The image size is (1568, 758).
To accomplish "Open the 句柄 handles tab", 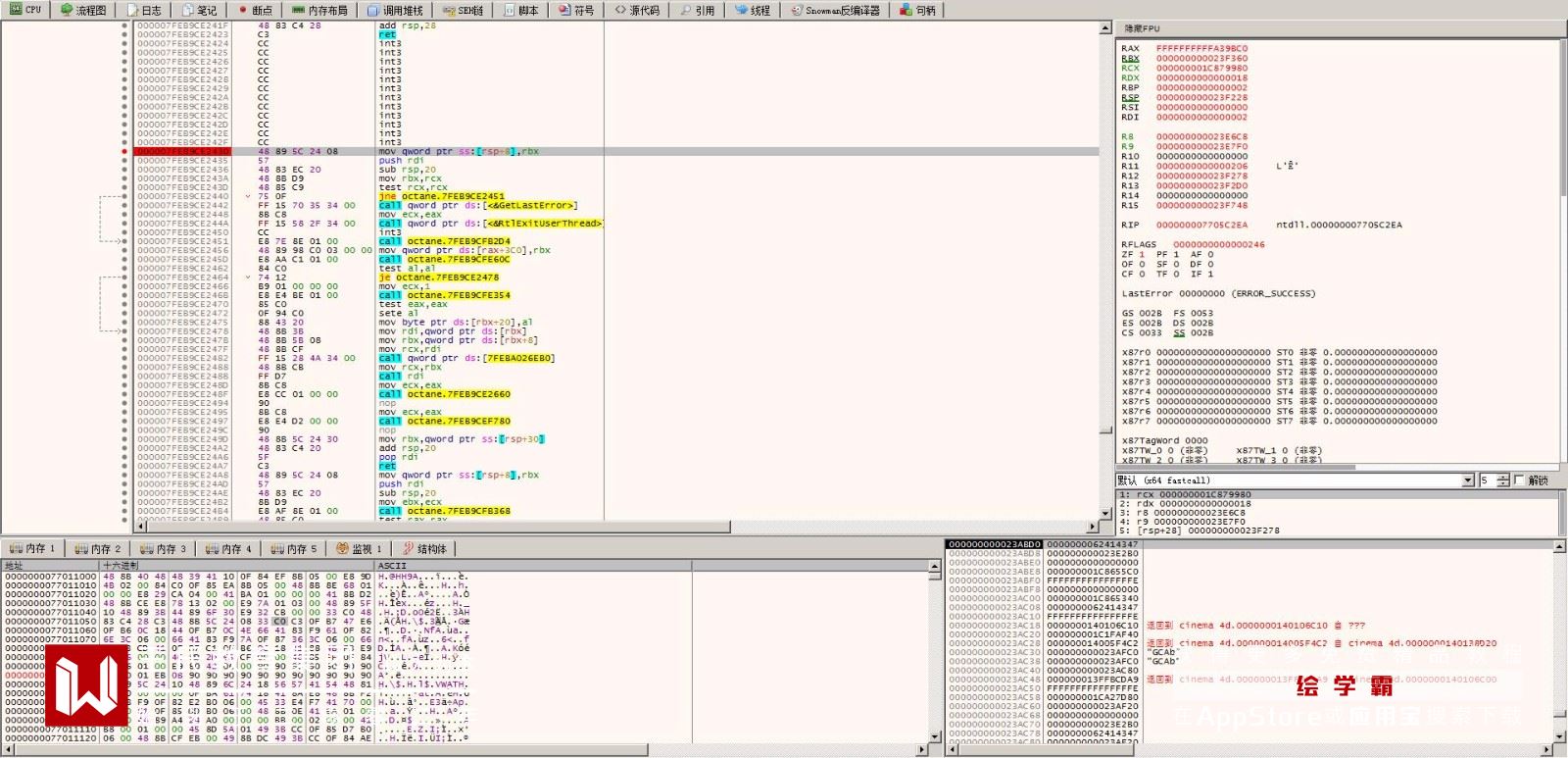I will (x=918, y=10).
